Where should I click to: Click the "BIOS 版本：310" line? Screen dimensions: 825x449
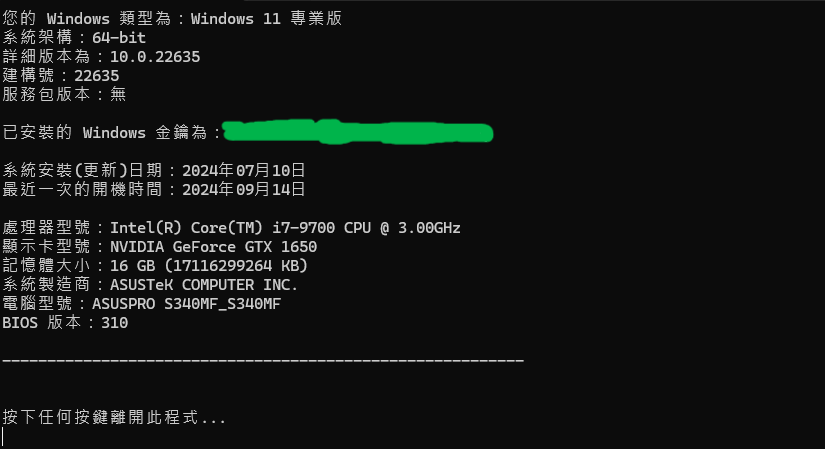pos(65,323)
